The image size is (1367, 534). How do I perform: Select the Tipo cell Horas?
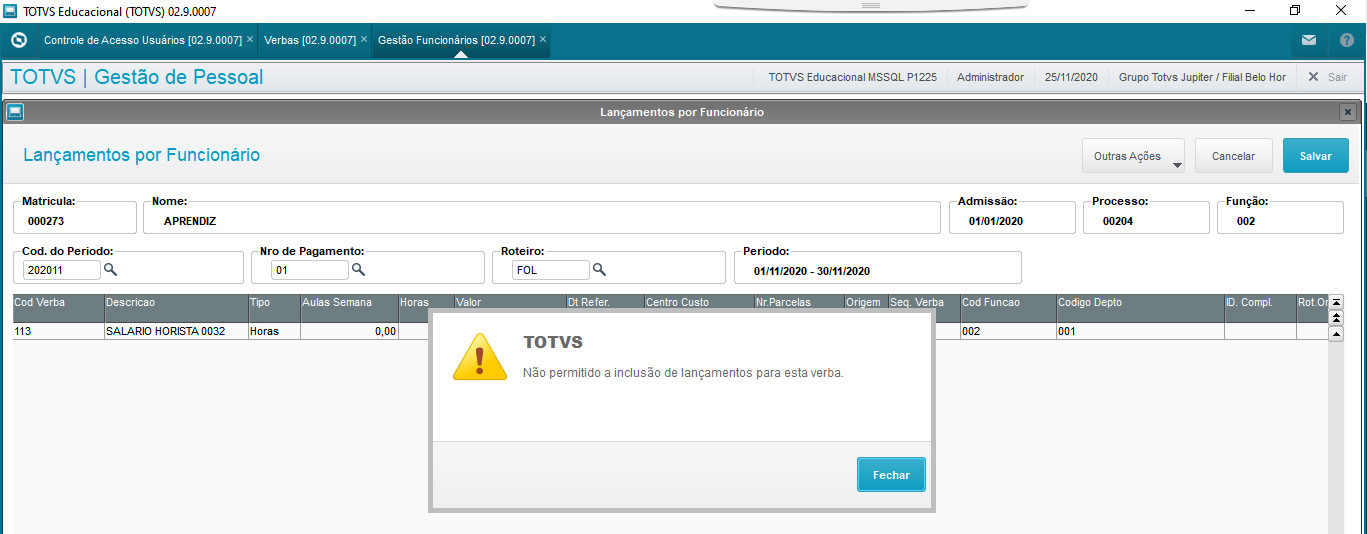[273, 331]
